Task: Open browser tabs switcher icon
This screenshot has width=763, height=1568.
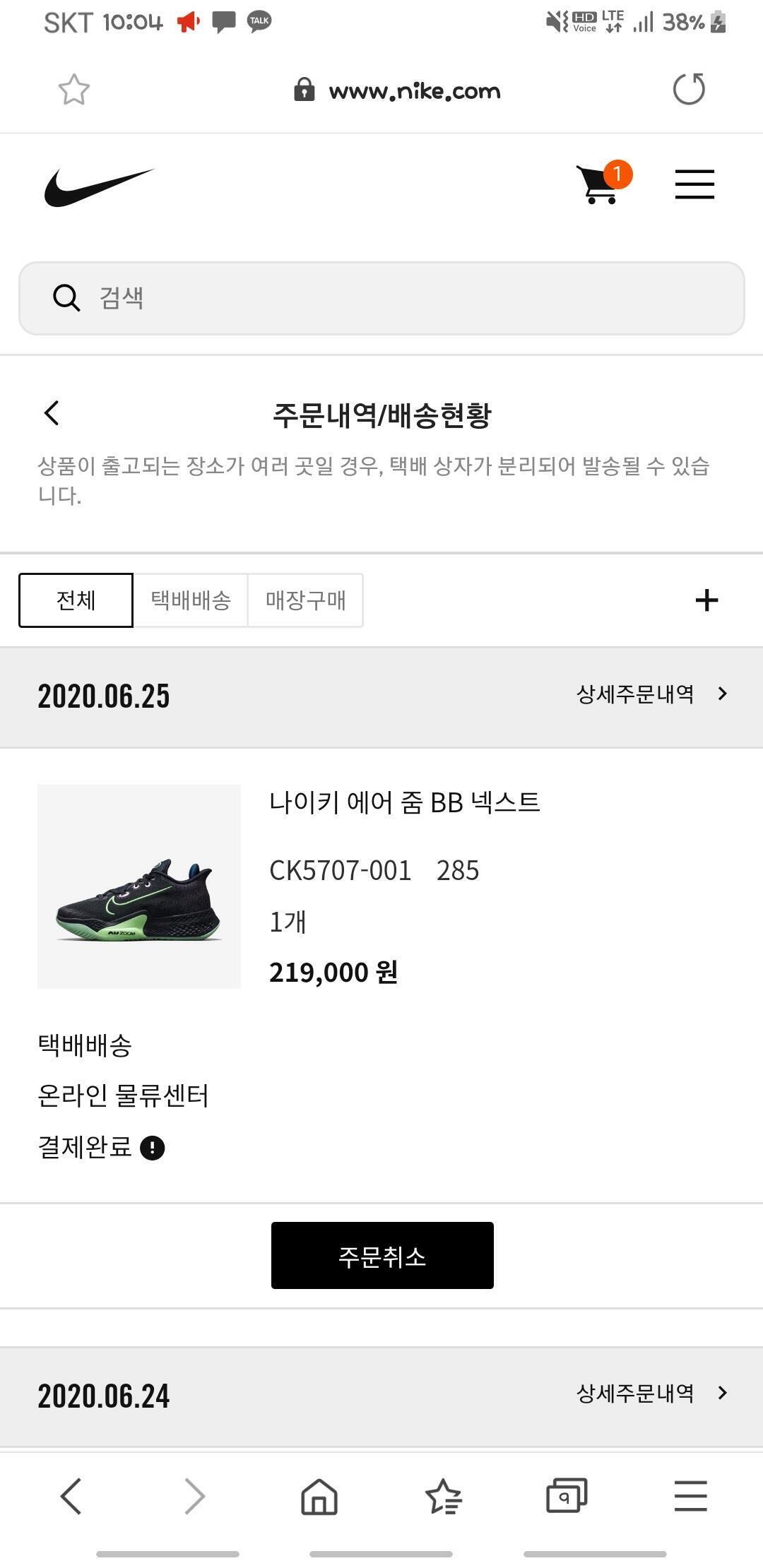Action: coord(567,1495)
